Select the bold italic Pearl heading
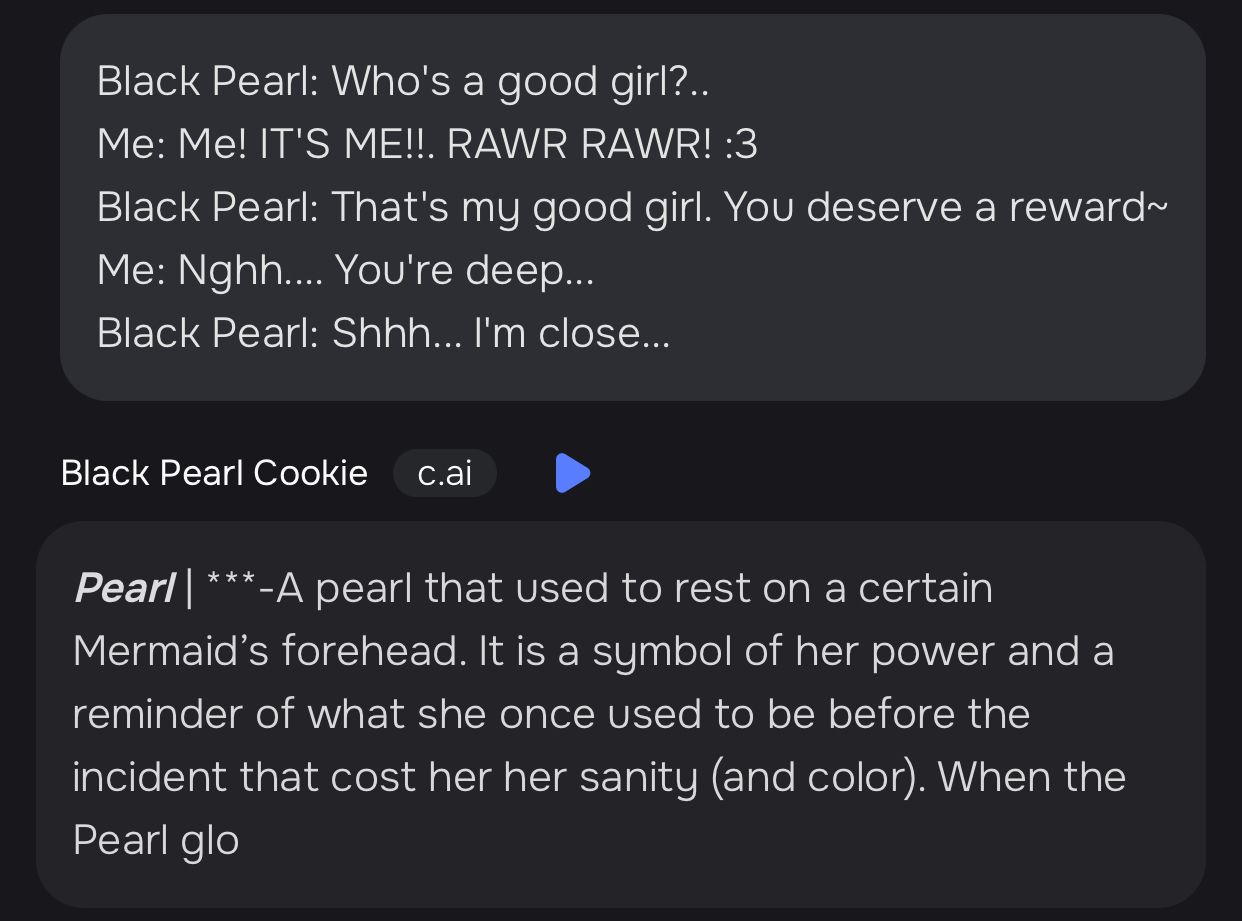Viewport: 1242px width, 921px height. pyautogui.click(x=123, y=588)
